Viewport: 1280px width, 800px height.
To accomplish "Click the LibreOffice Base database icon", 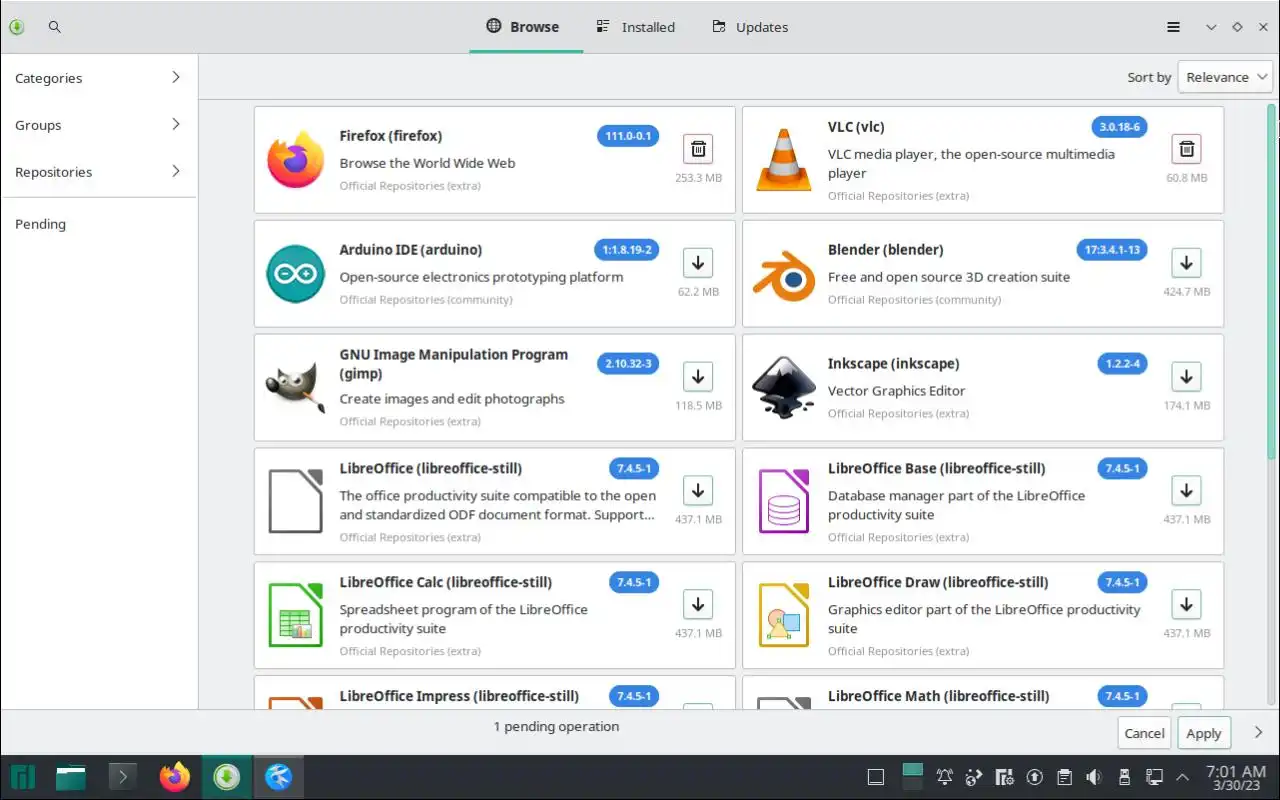I will 783,502.
